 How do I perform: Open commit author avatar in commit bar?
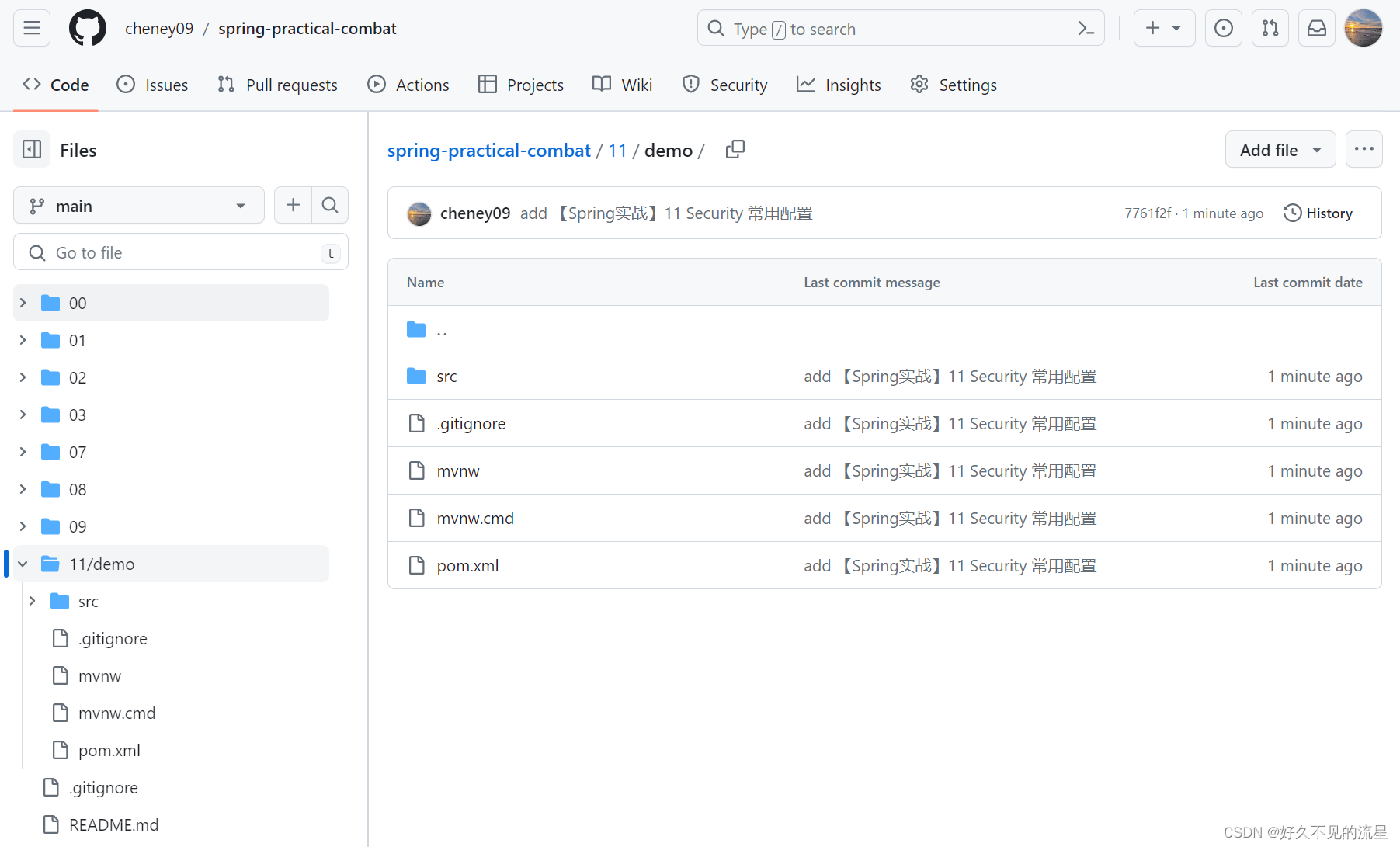[x=419, y=213]
